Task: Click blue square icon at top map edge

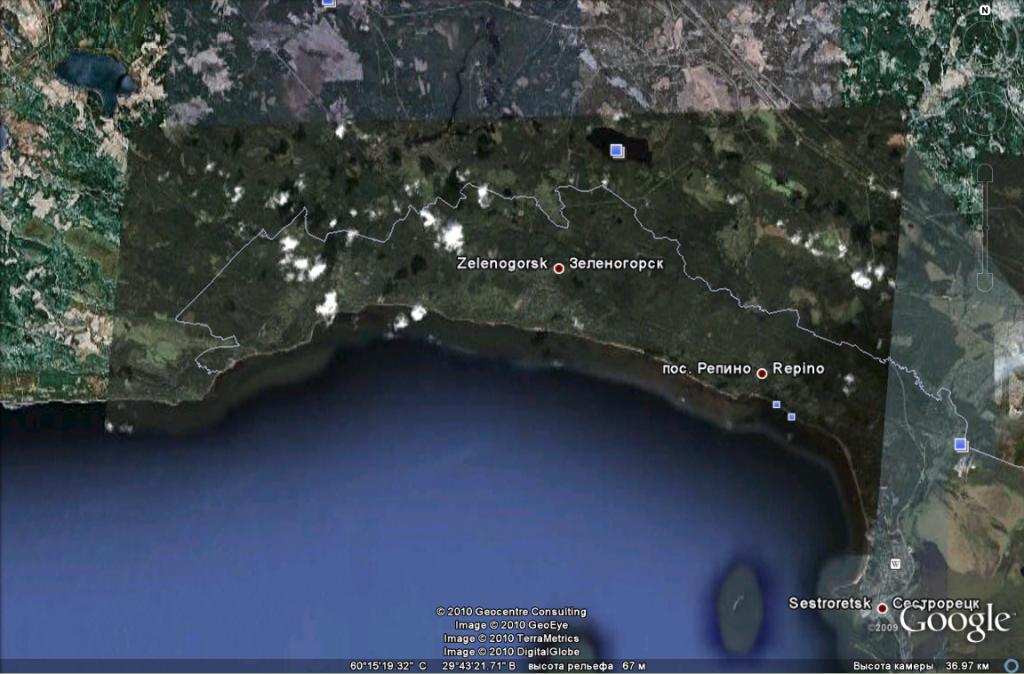Action: [328, 3]
